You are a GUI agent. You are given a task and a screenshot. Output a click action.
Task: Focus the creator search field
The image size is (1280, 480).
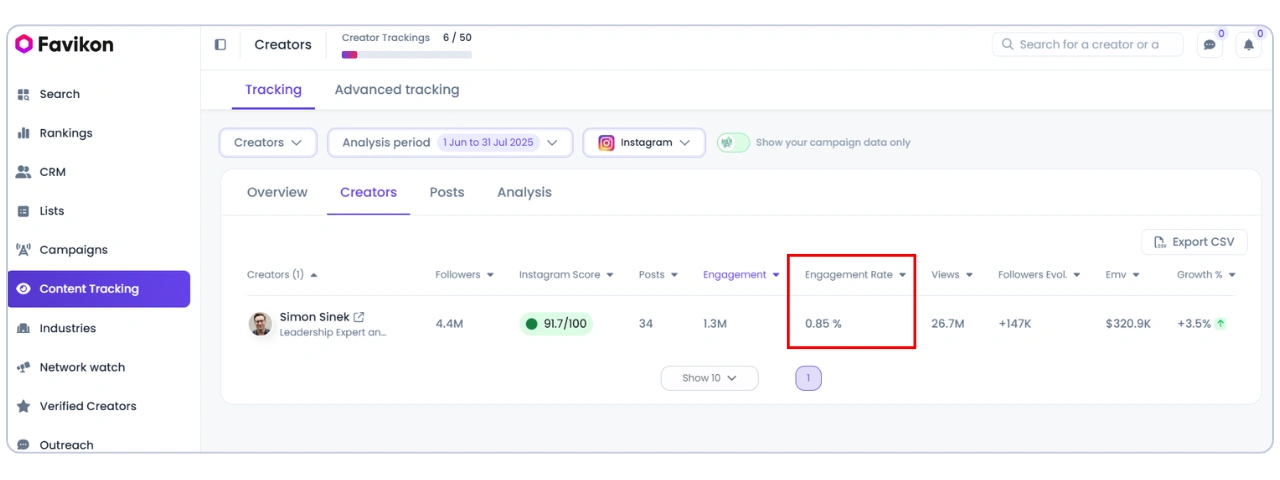click(x=1088, y=45)
